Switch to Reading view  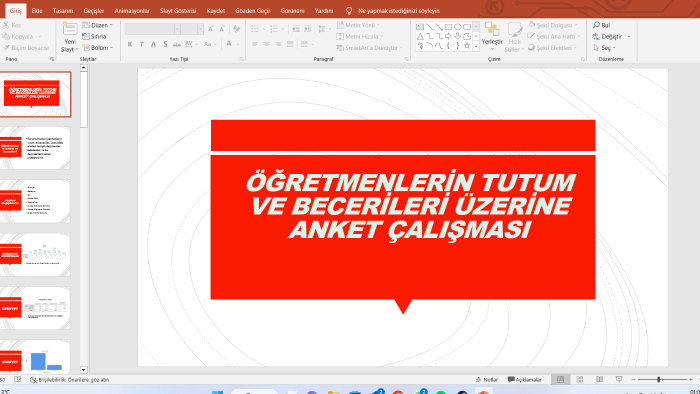[x=599, y=379]
